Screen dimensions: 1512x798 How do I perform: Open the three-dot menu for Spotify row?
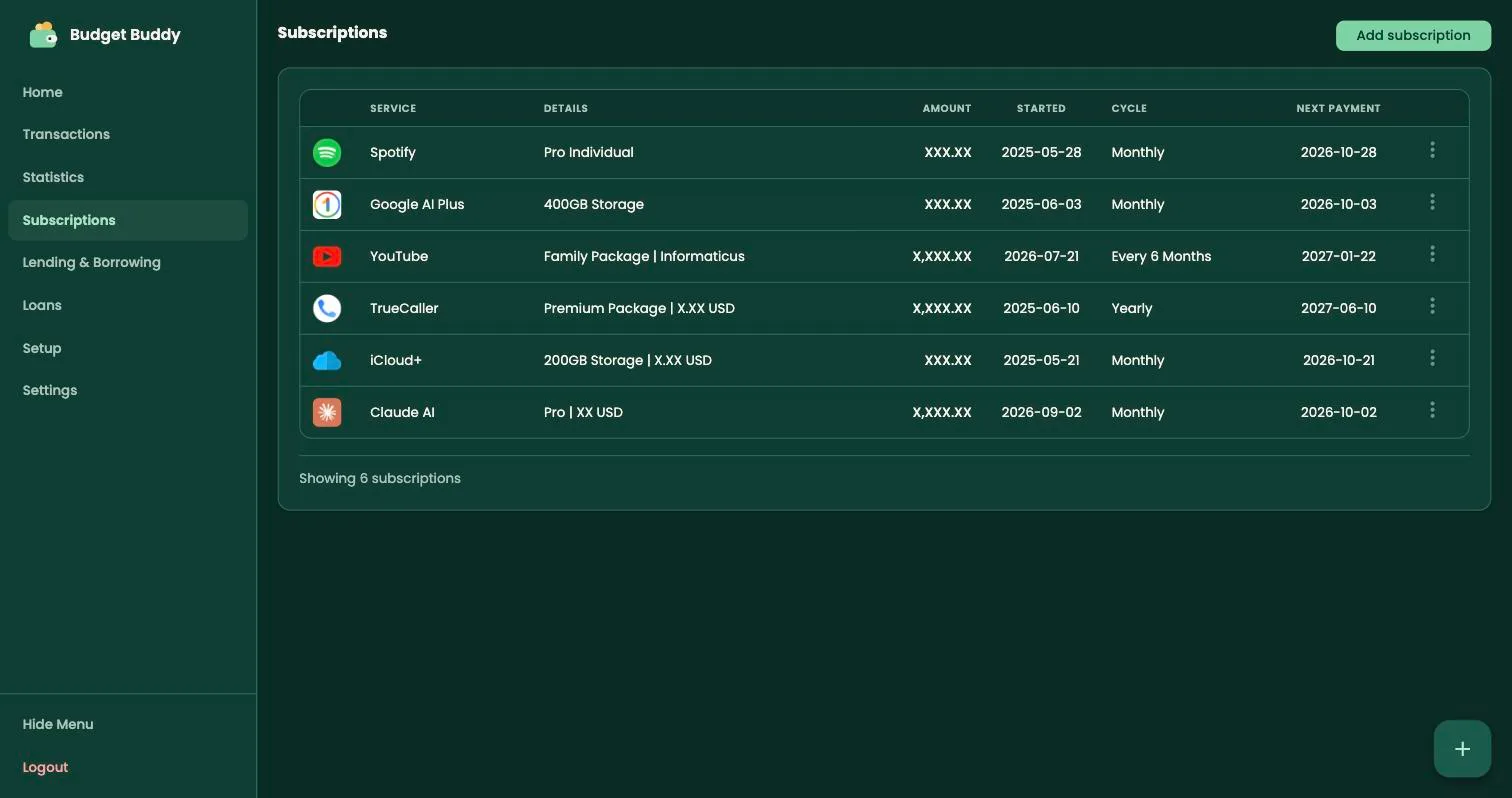click(x=1432, y=150)
